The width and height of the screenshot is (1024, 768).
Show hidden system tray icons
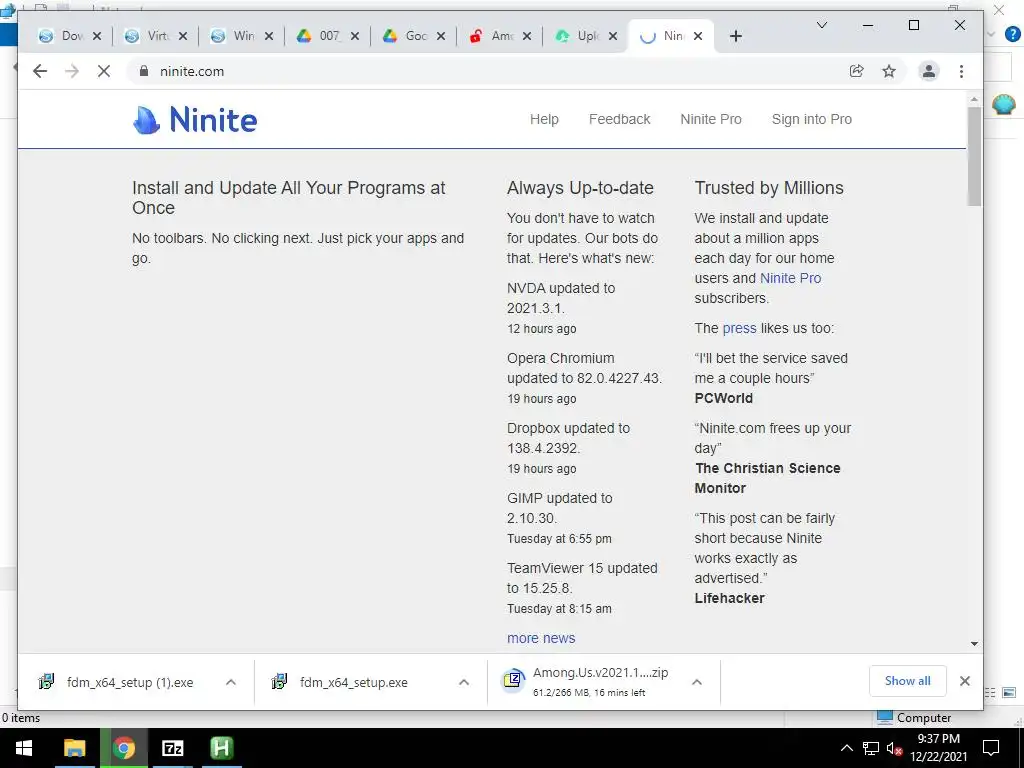click(x=846, y=748)
